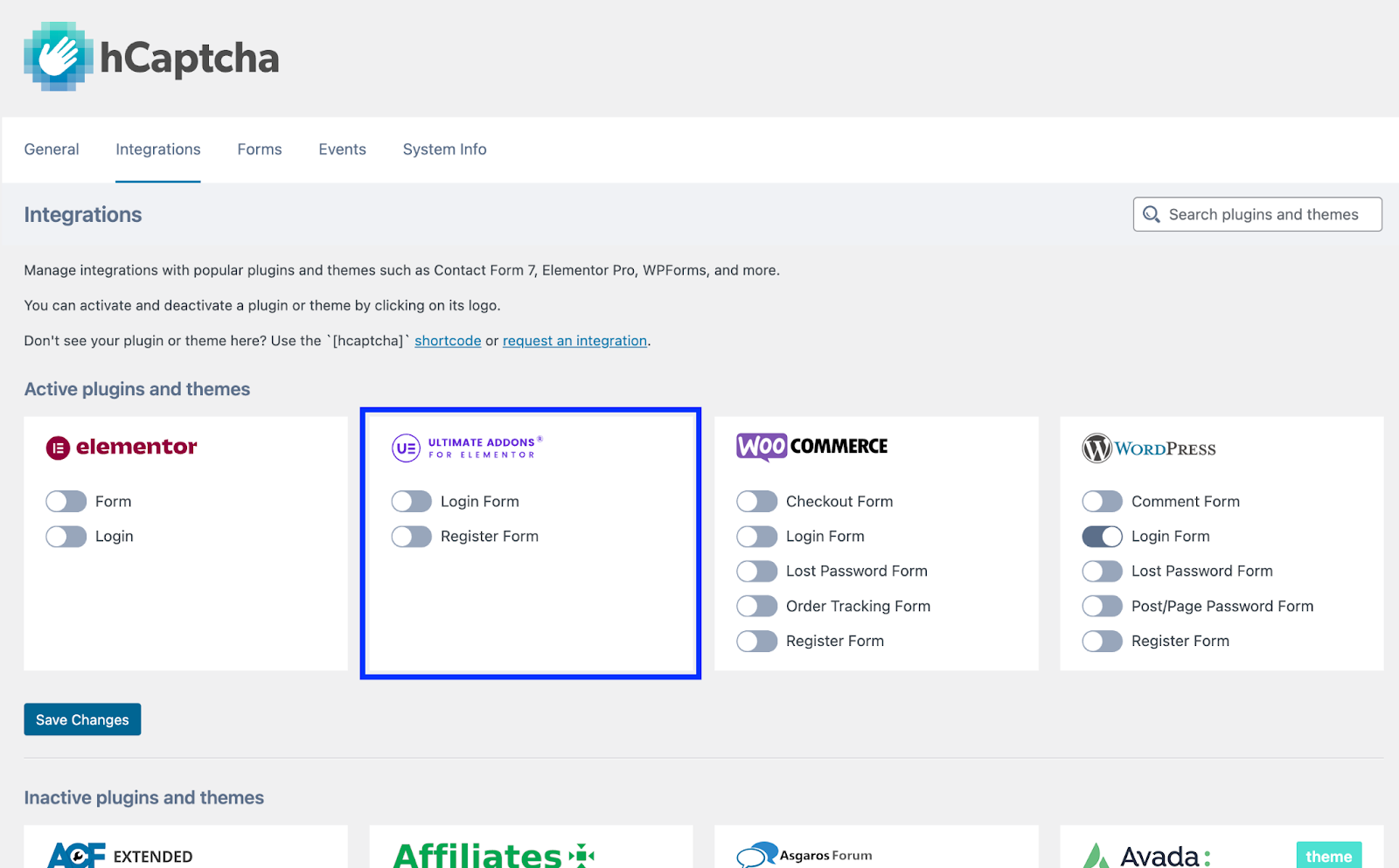The image size is (1399, 868).
Task: Disable the WordPress Login Form toggle
Action: click(x=1102, y=536)
